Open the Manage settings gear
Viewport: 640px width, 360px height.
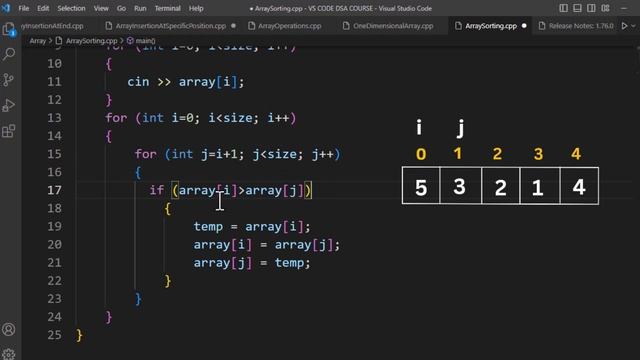coord(9,353)
